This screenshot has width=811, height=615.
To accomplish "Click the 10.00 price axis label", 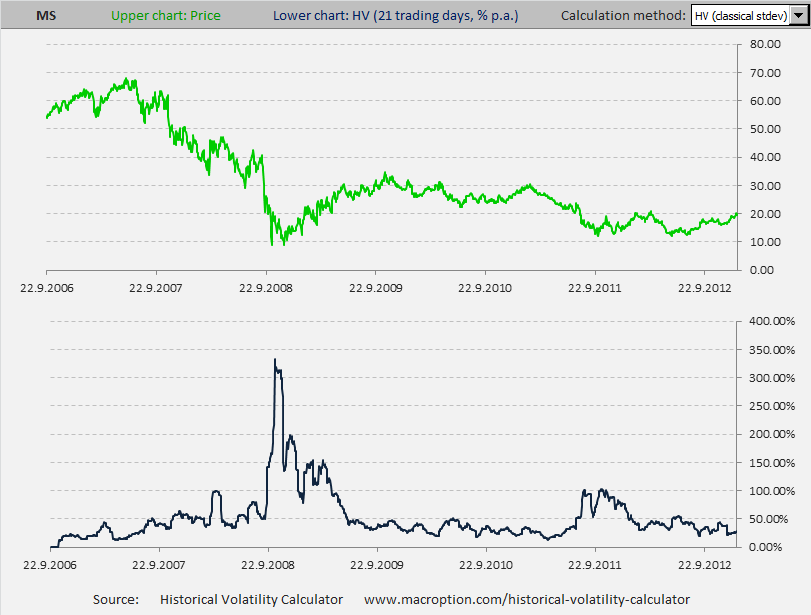I will [765, 242].
